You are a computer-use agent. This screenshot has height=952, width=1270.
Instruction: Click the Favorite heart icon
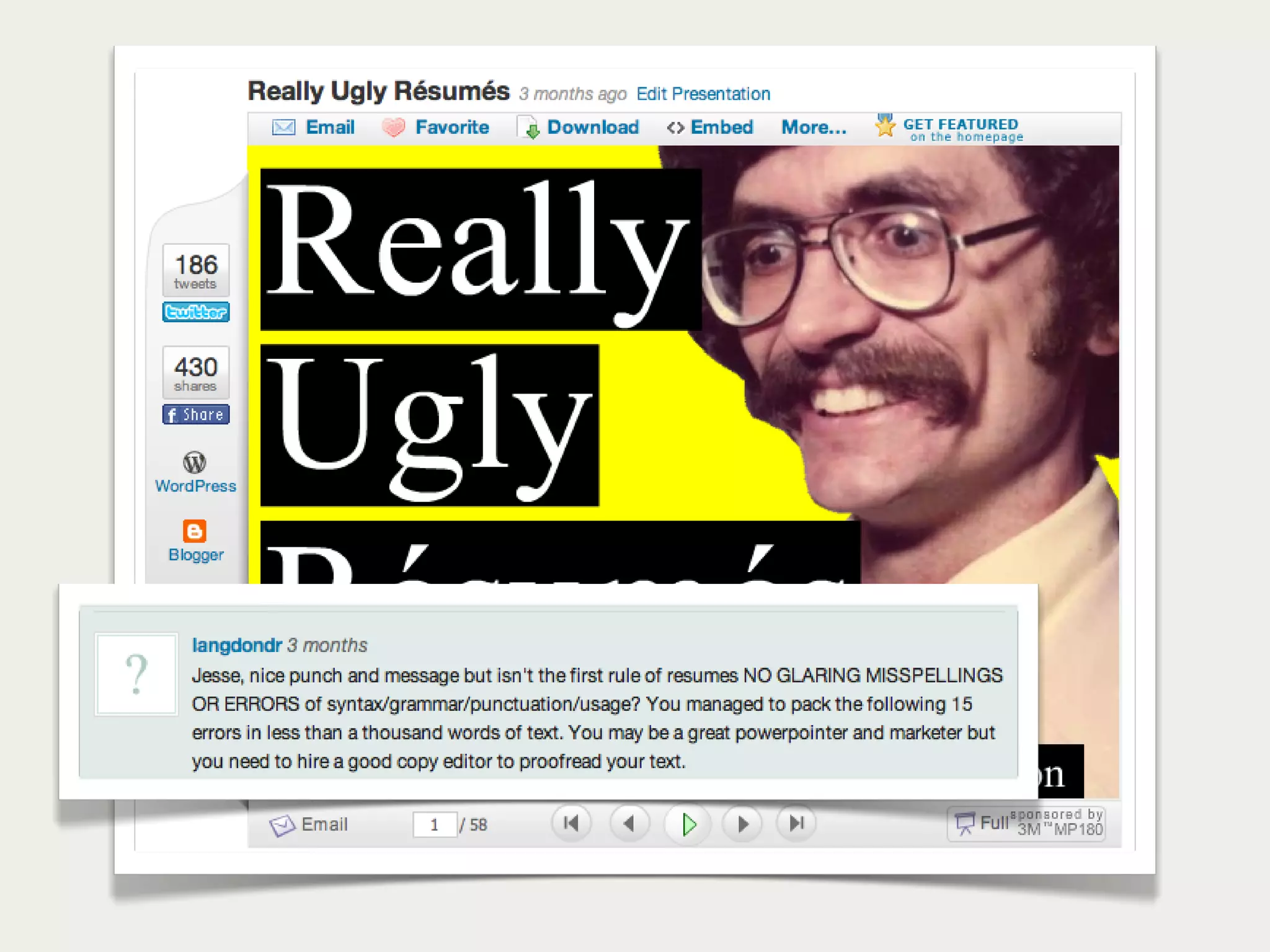coord(393,128)
